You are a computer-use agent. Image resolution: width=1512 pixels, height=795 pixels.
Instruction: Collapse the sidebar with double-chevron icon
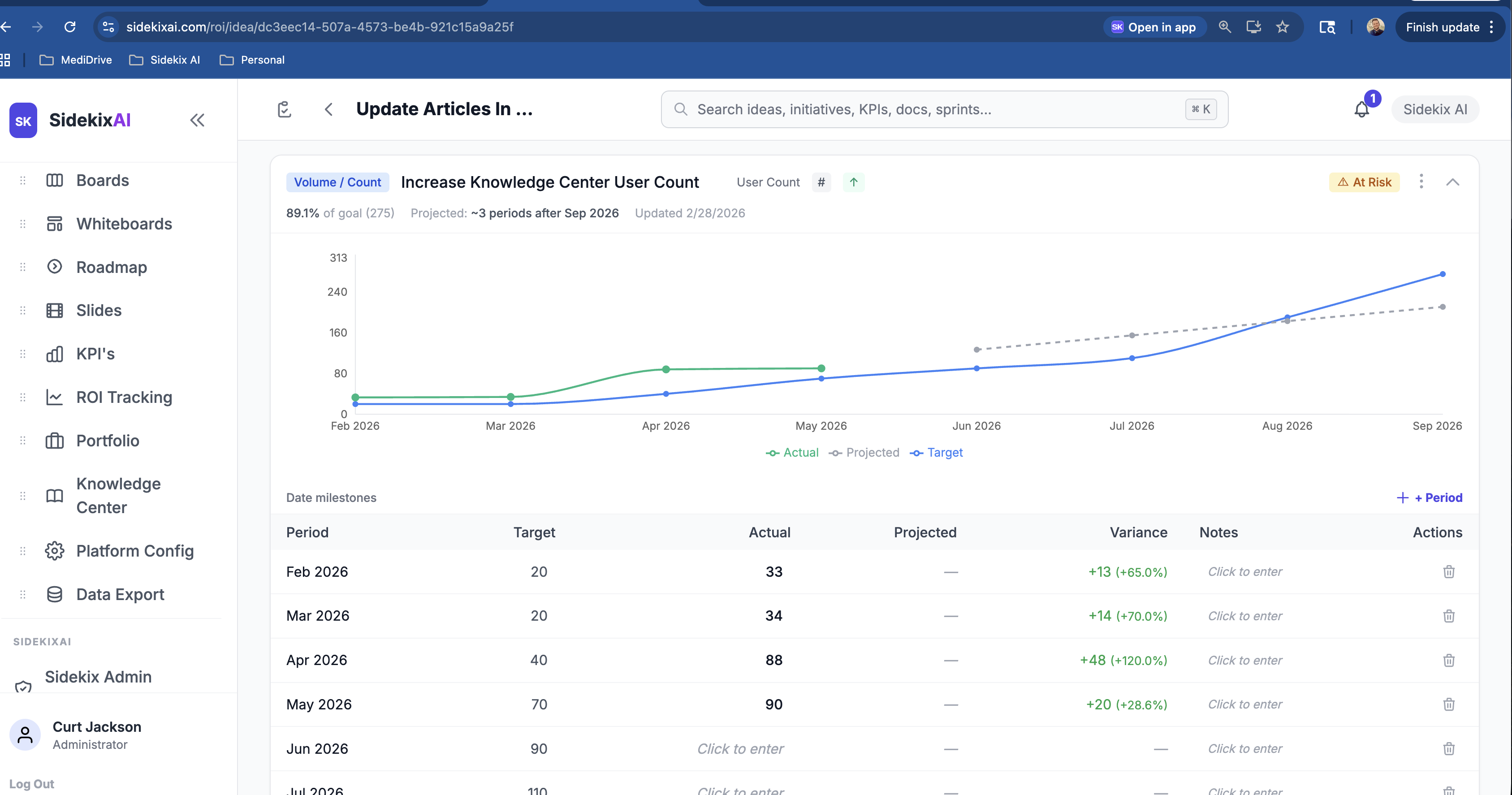pos(197,121)
